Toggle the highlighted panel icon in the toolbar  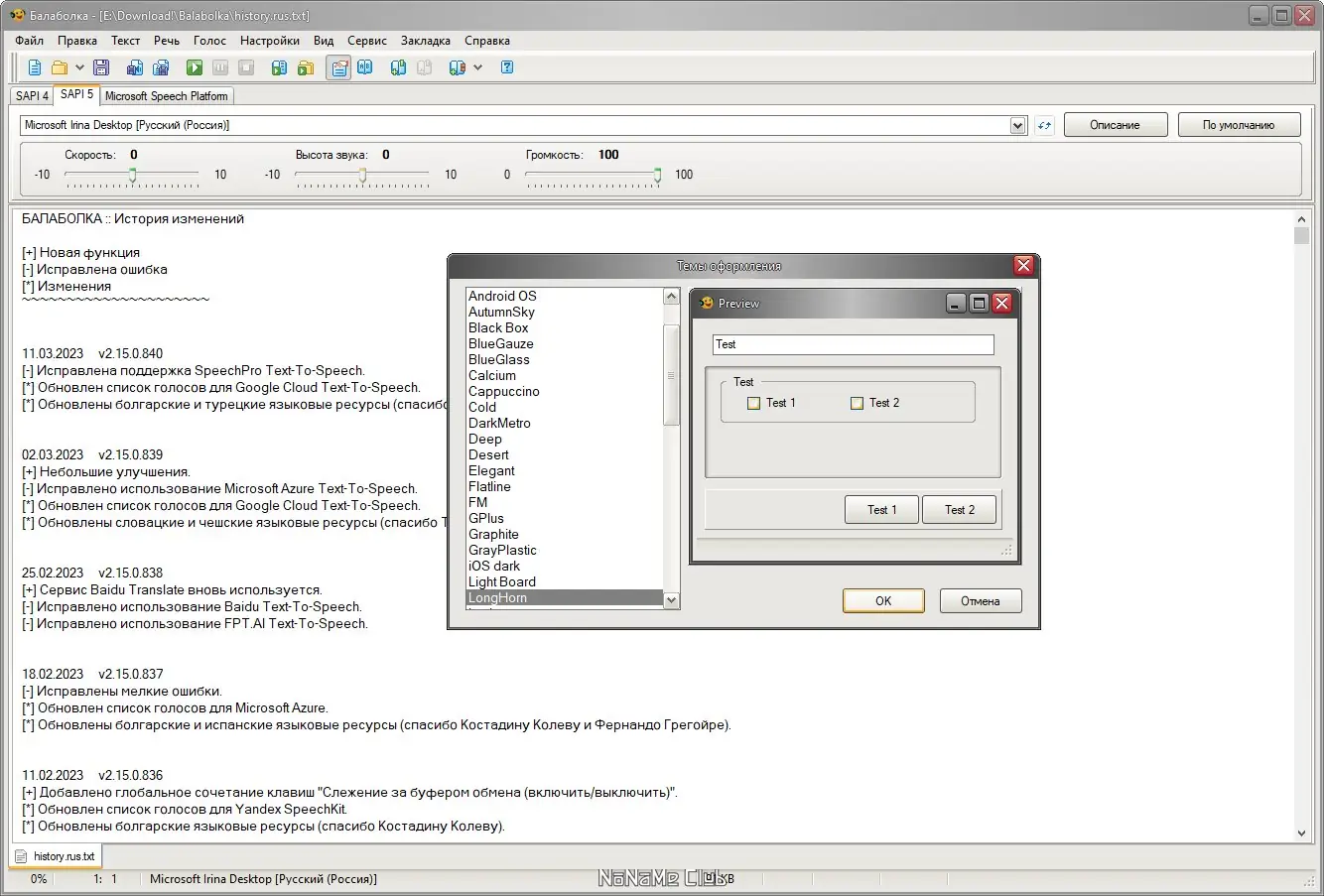(339, 67)
